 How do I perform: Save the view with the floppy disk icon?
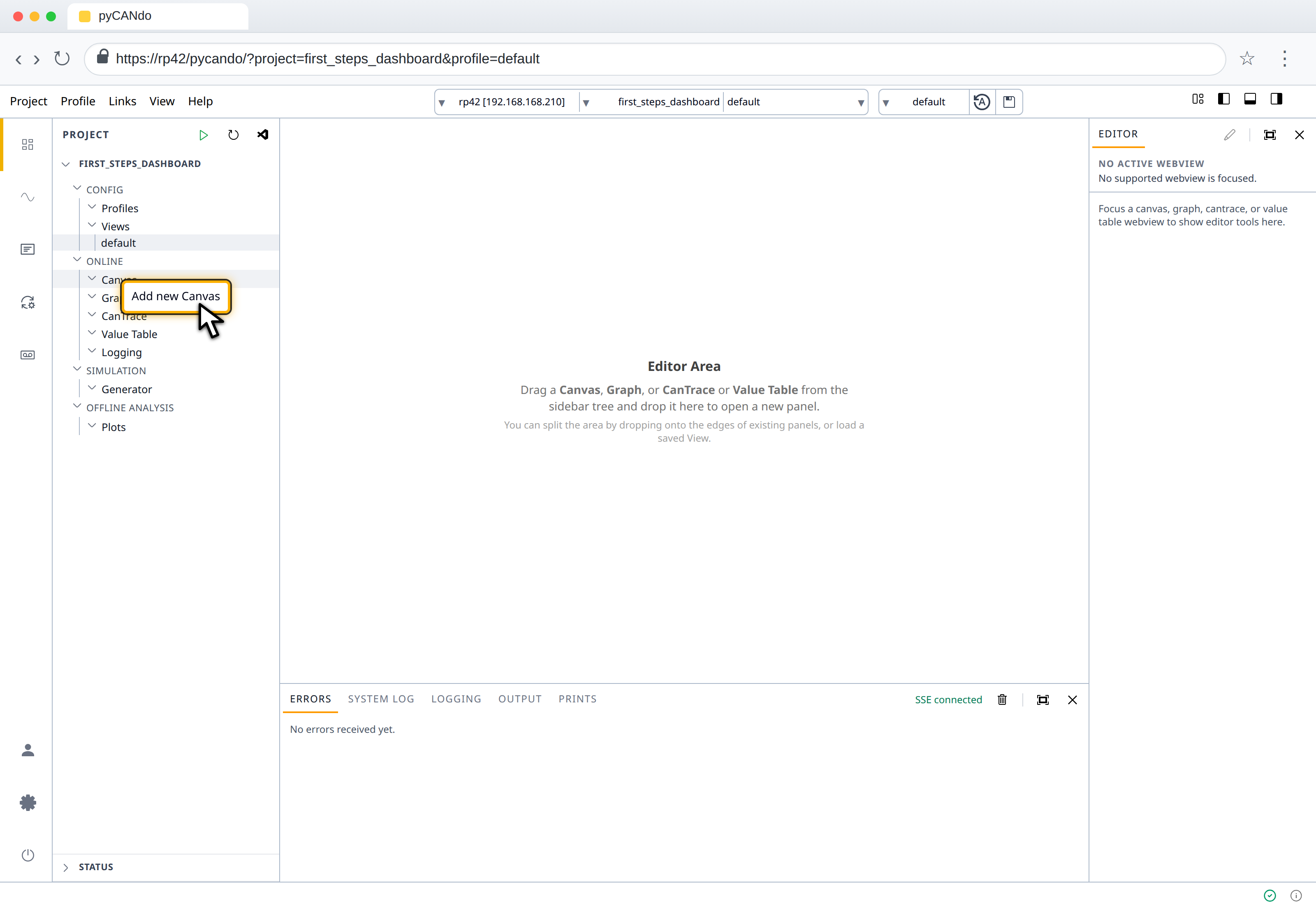(1009, 102)
